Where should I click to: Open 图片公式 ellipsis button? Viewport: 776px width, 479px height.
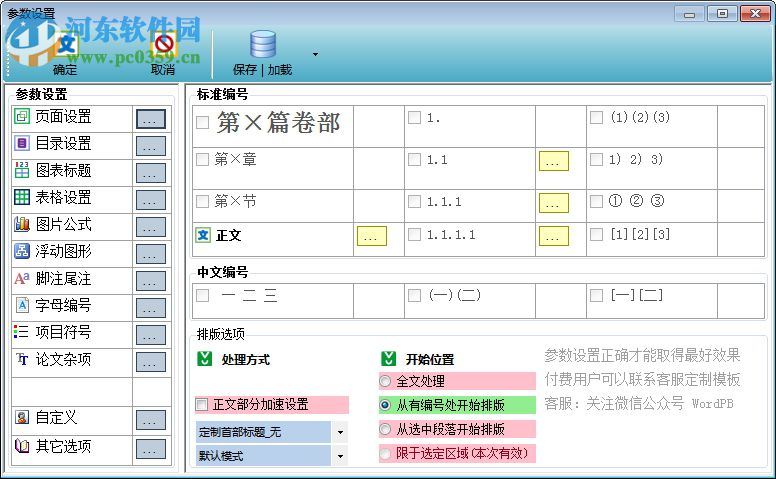(151, 227)
